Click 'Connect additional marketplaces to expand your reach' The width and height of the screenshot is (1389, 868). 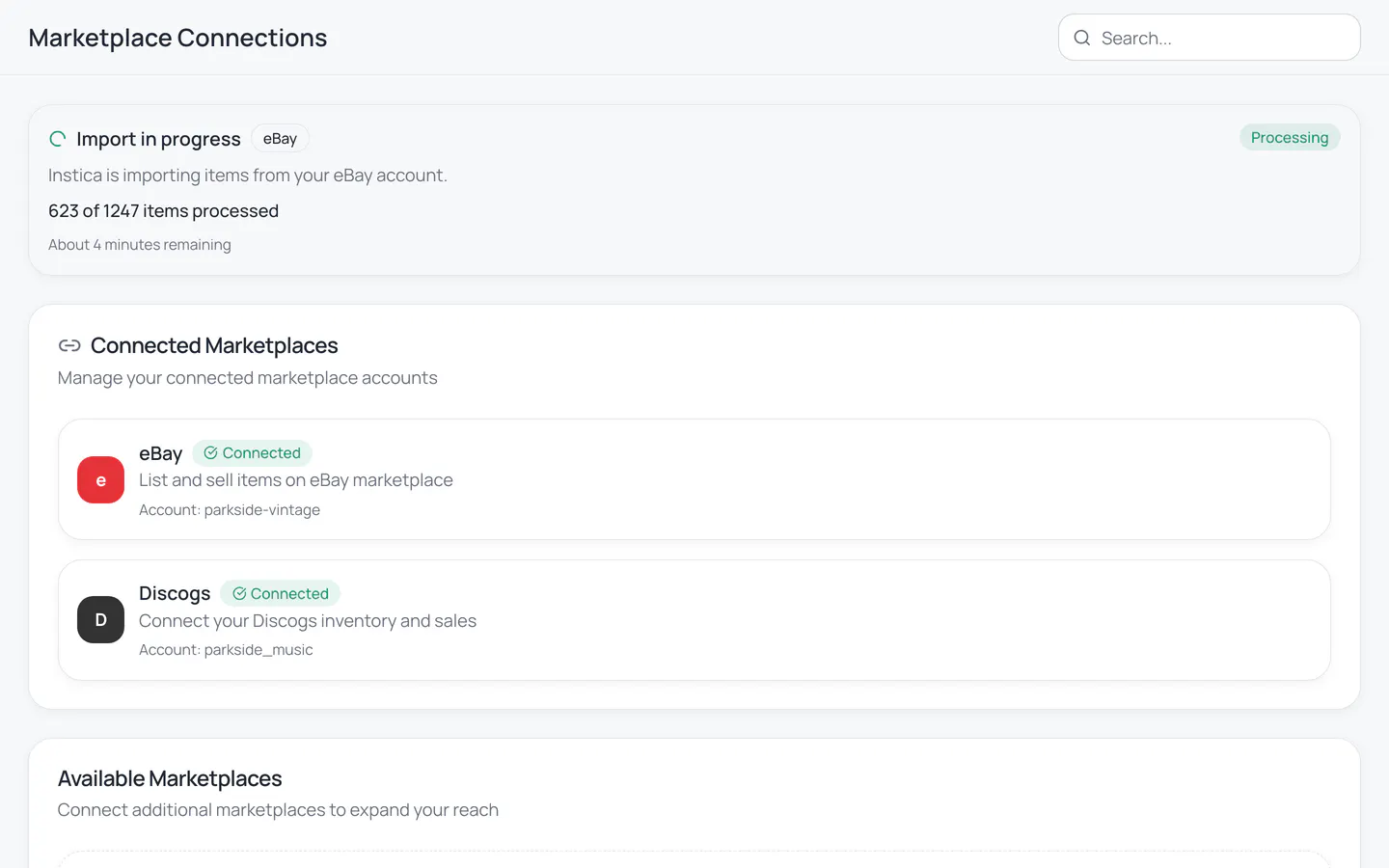tap(278, 810)
